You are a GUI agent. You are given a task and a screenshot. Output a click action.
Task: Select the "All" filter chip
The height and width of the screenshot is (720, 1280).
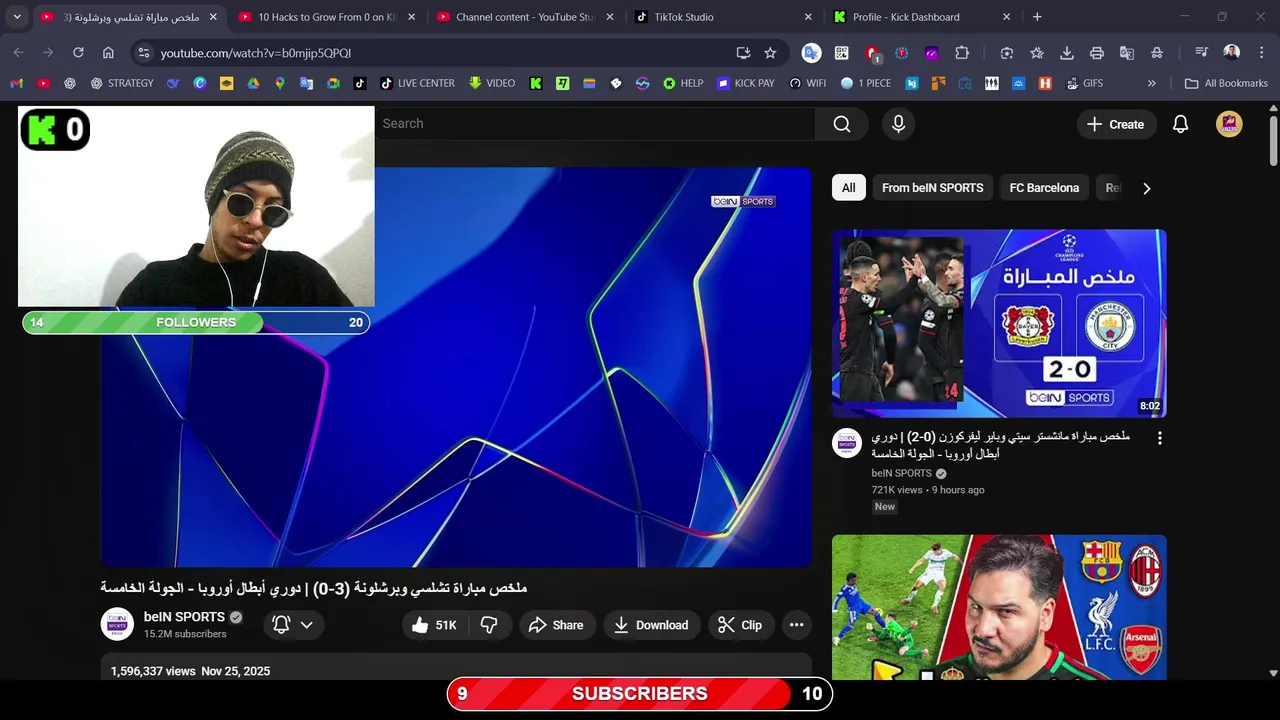(848, 188)
